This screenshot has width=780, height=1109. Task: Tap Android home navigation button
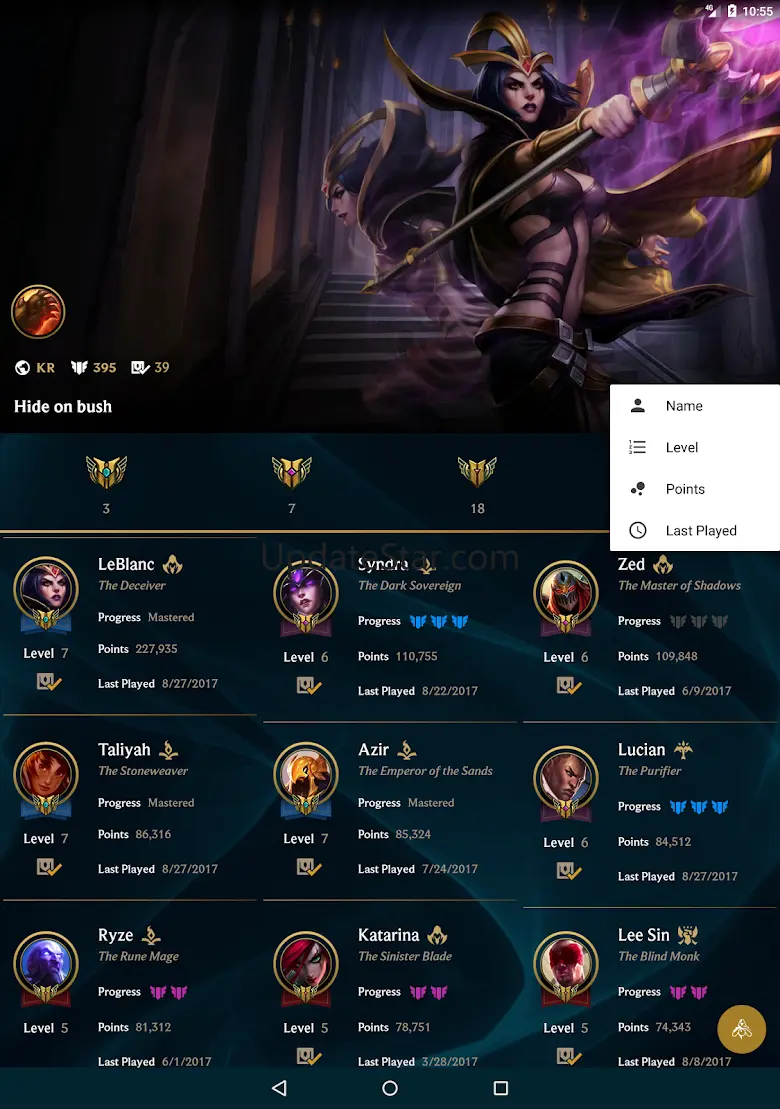point(390,1088)
